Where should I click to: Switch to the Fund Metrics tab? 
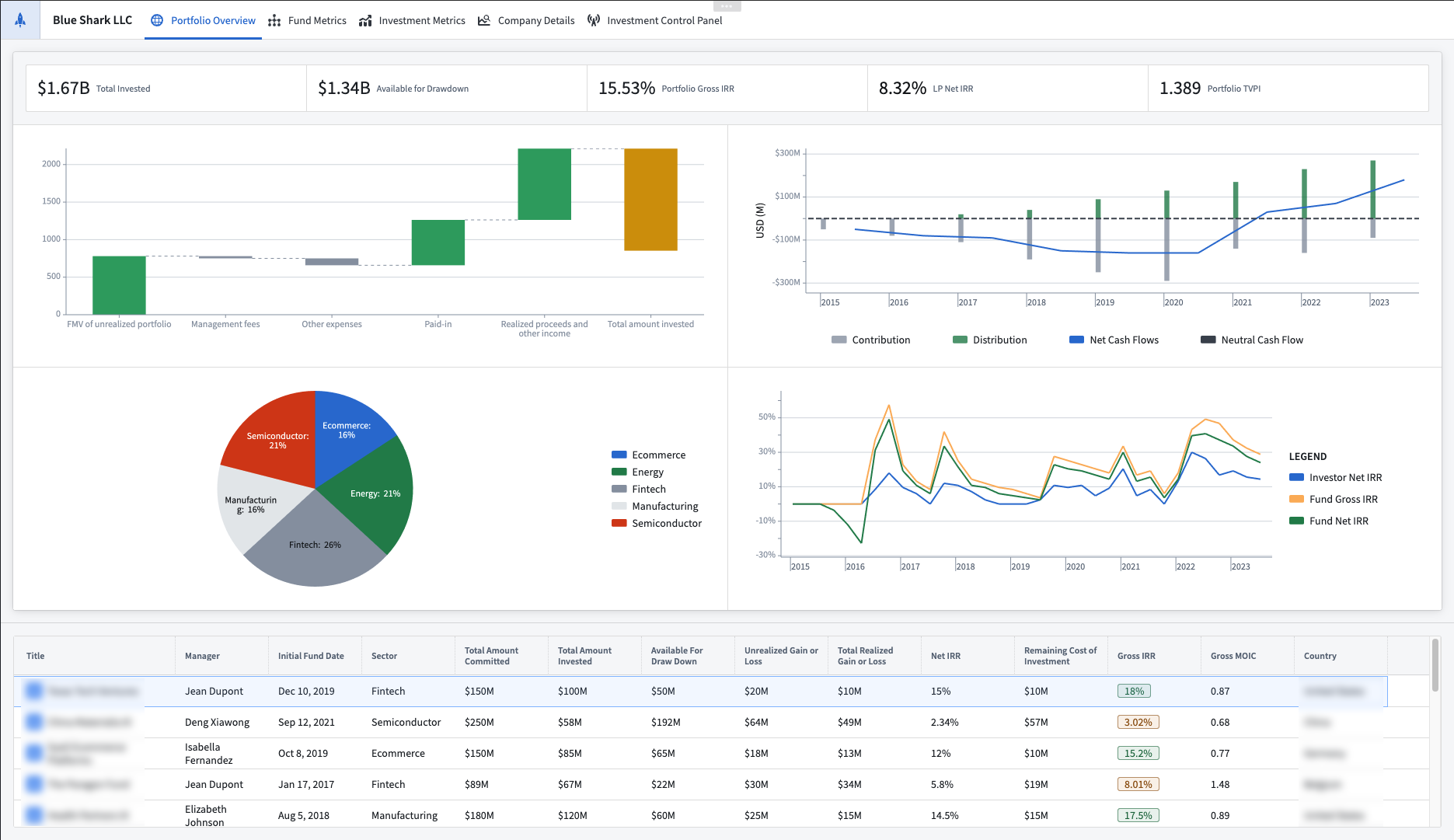tap(317, 20)
